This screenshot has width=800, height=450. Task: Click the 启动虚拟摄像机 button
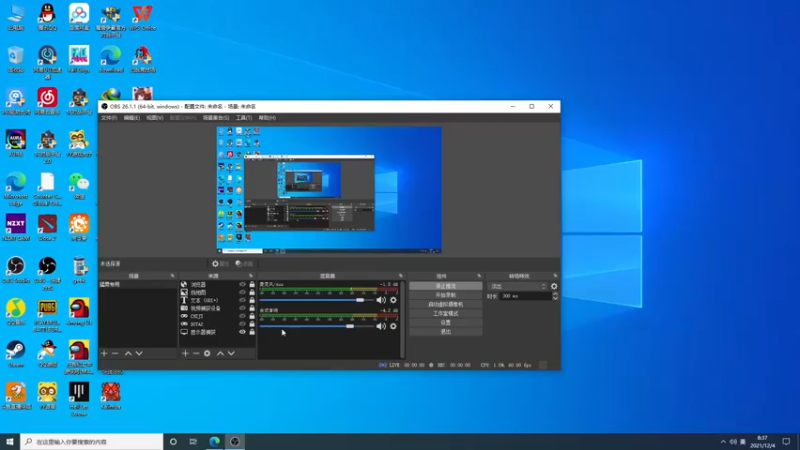445,305
